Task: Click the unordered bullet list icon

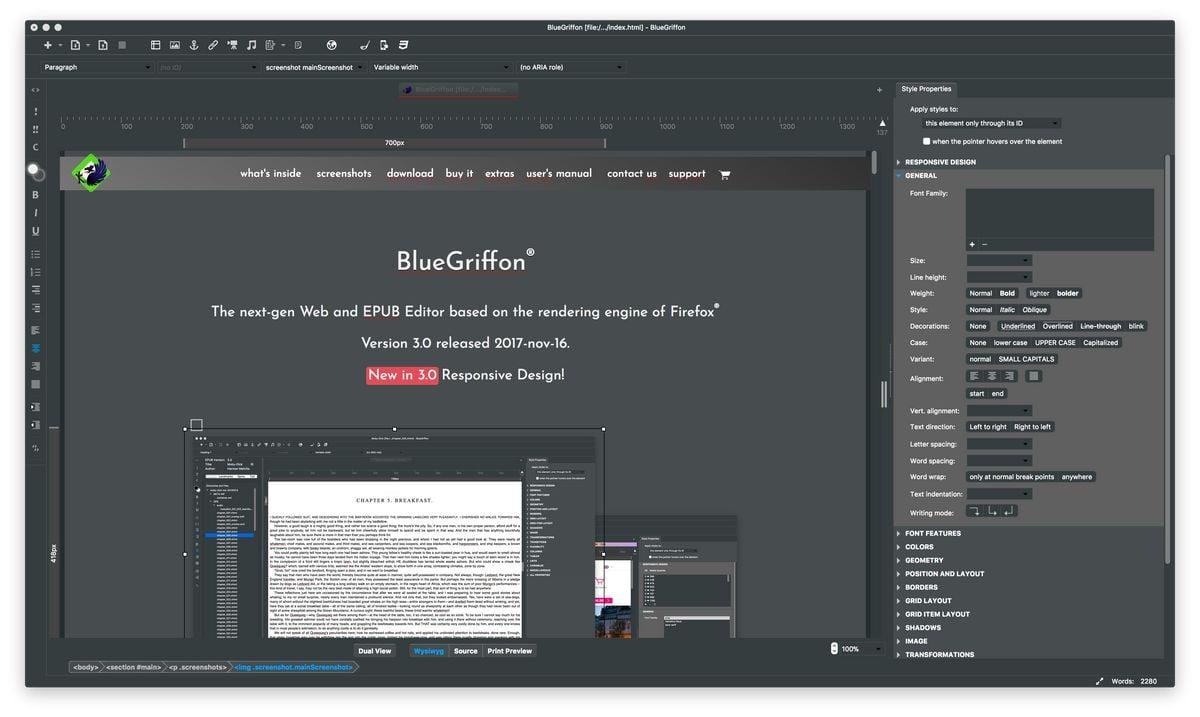Action: tap(36, 254)
